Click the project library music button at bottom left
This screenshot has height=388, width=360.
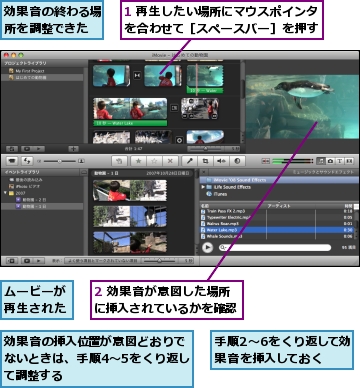(x=12, y=149)
